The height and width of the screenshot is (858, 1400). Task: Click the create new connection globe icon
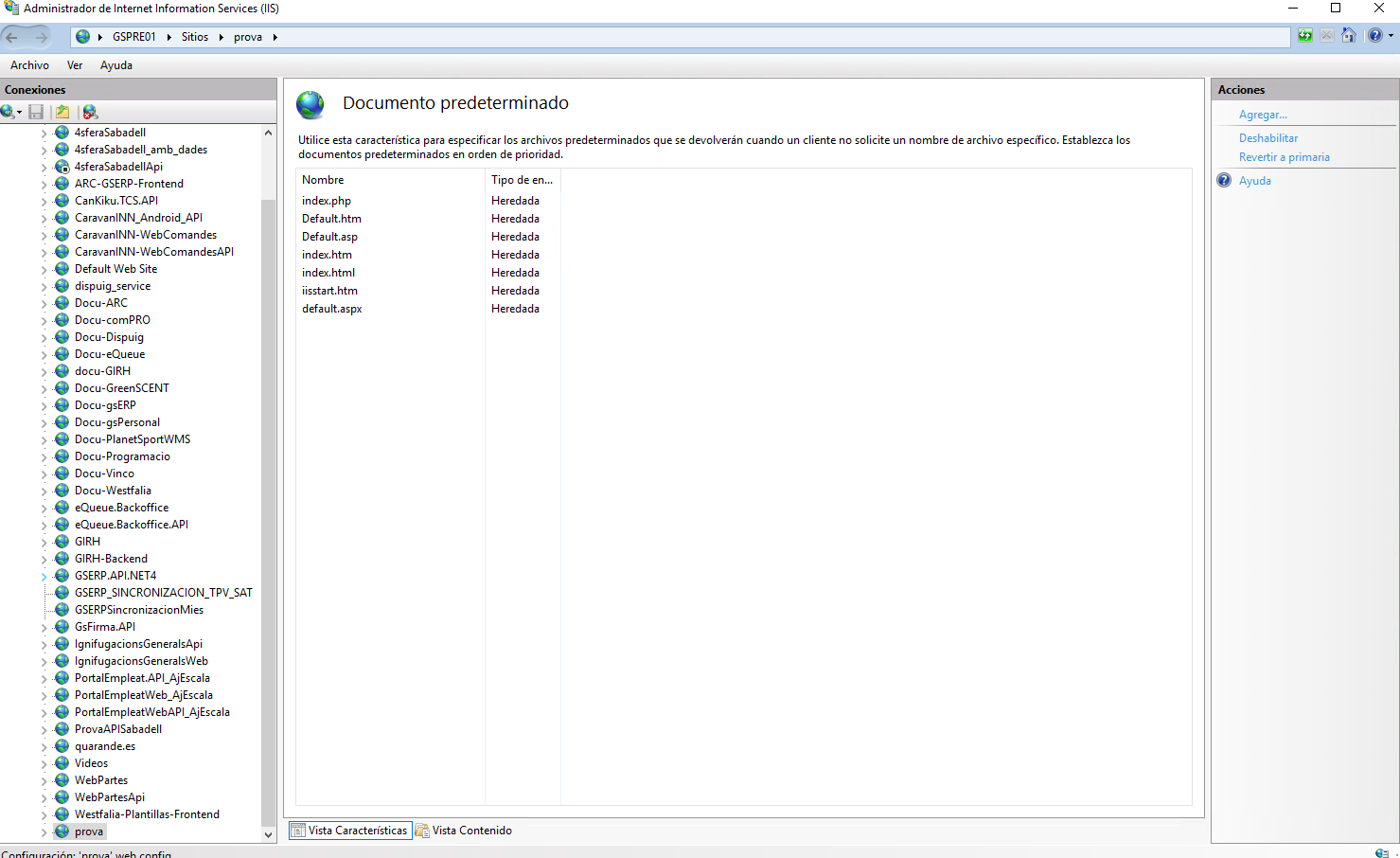point(9,112)
